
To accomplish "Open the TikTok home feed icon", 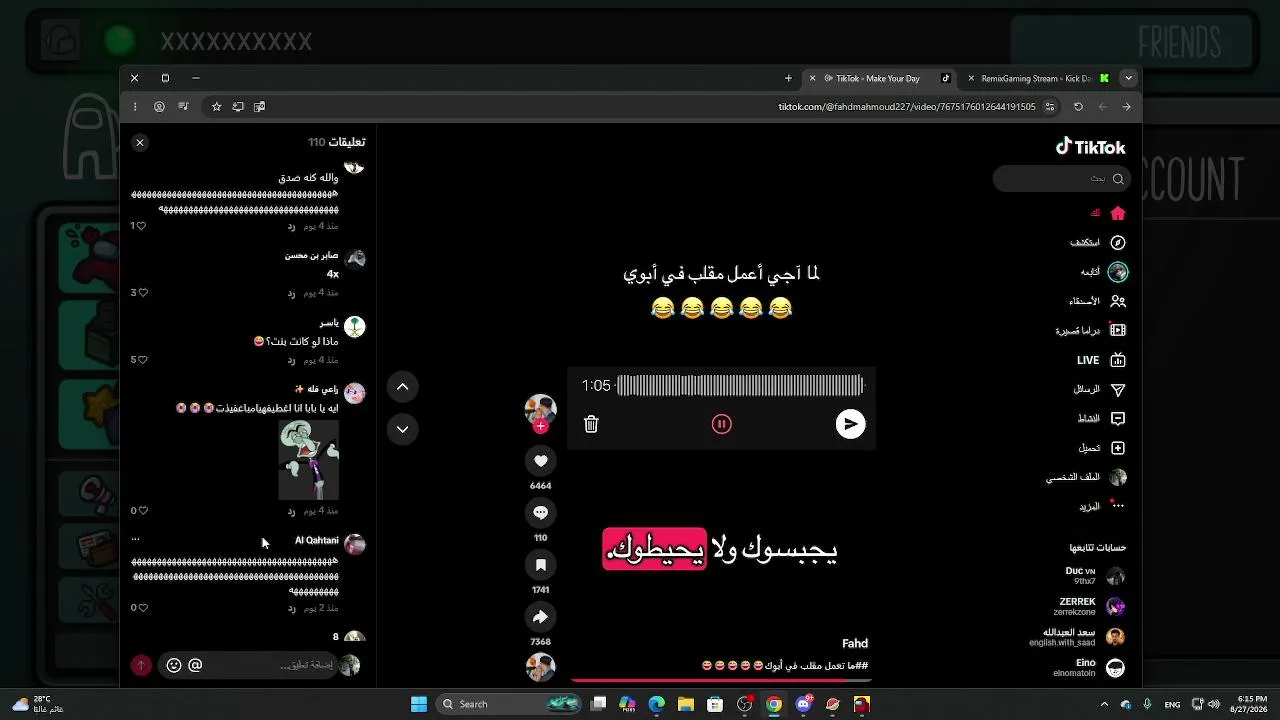I will click(1118, 213).
